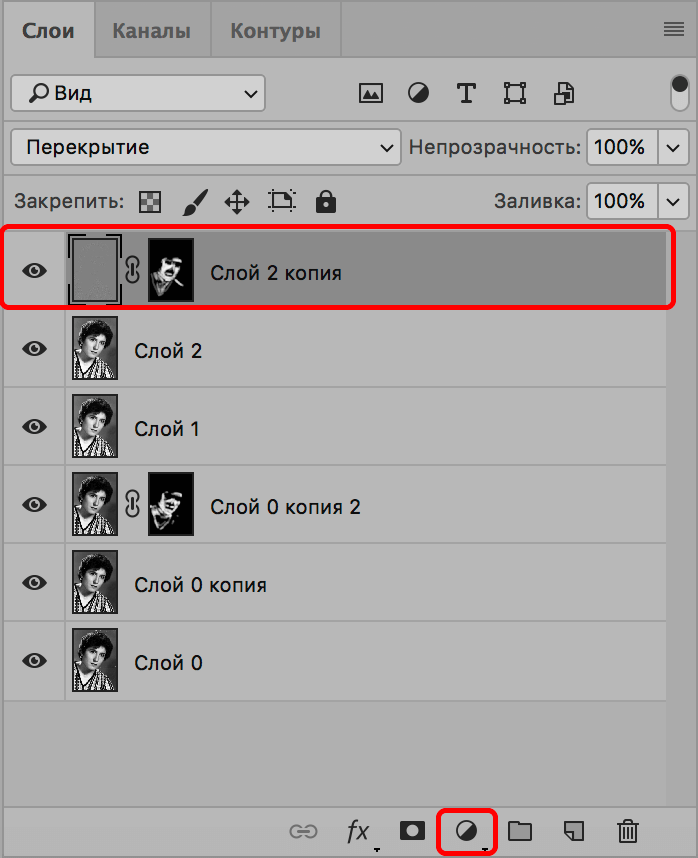Filter for text layers icon
Screen dimensions: 698x858
coord(466,94)
